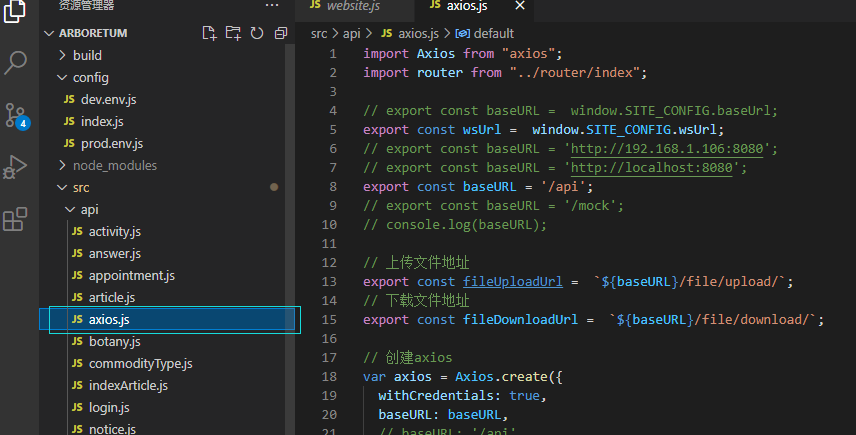Close the axios.js editor tab

click(520, 5)
